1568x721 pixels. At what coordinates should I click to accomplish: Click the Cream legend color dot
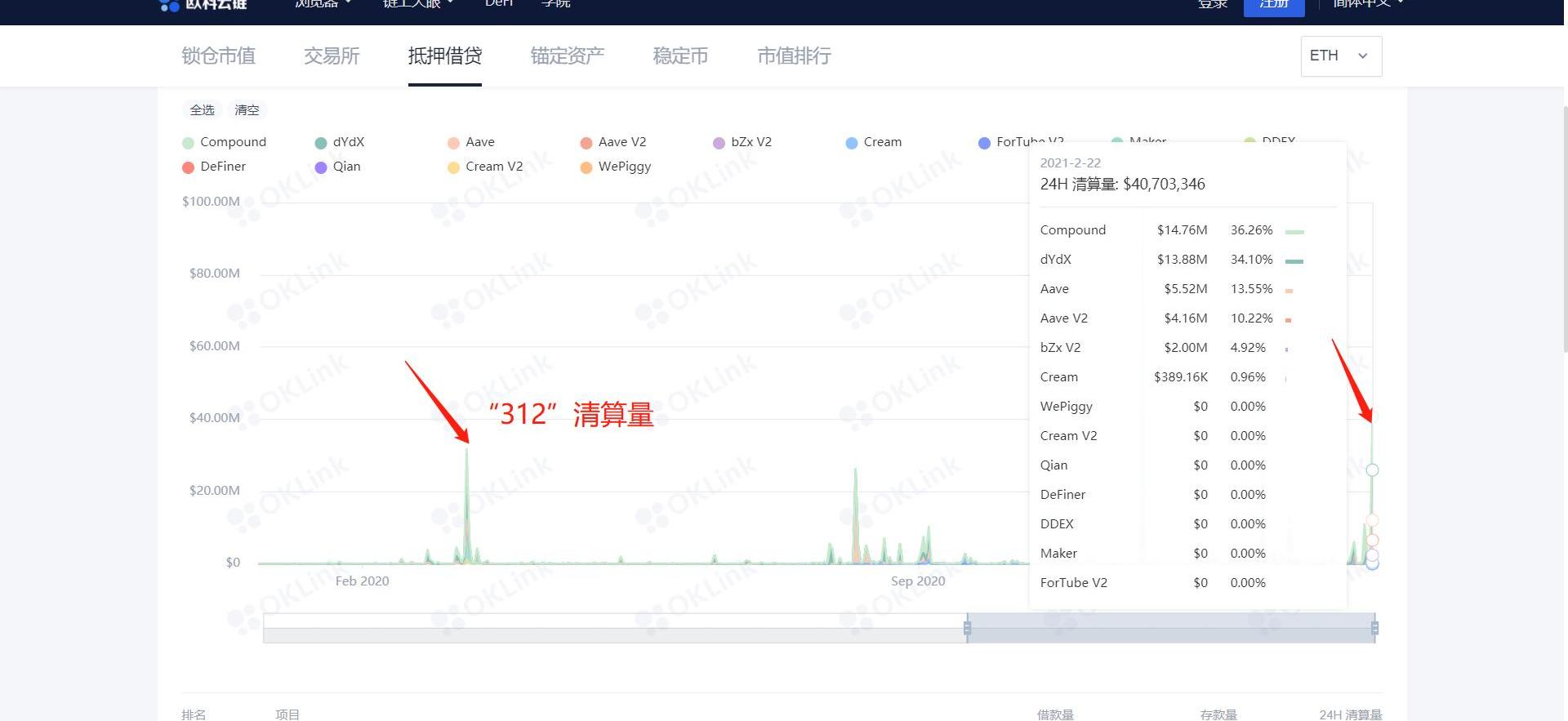852,143
